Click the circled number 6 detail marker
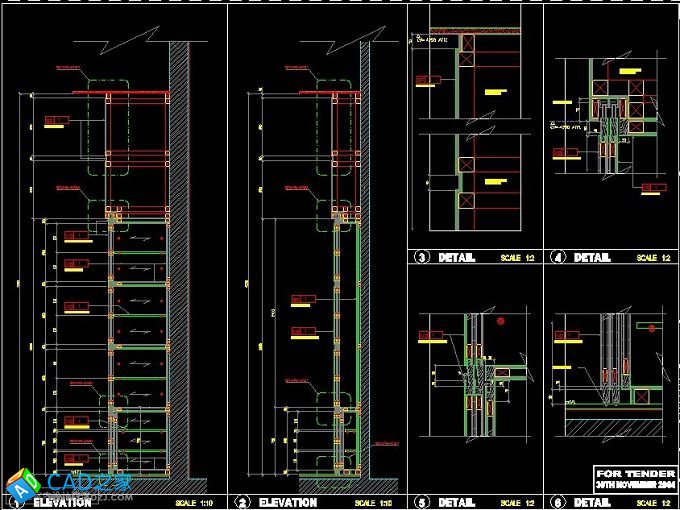The height and width of the screenshot is (510, 680). [557, 502]
